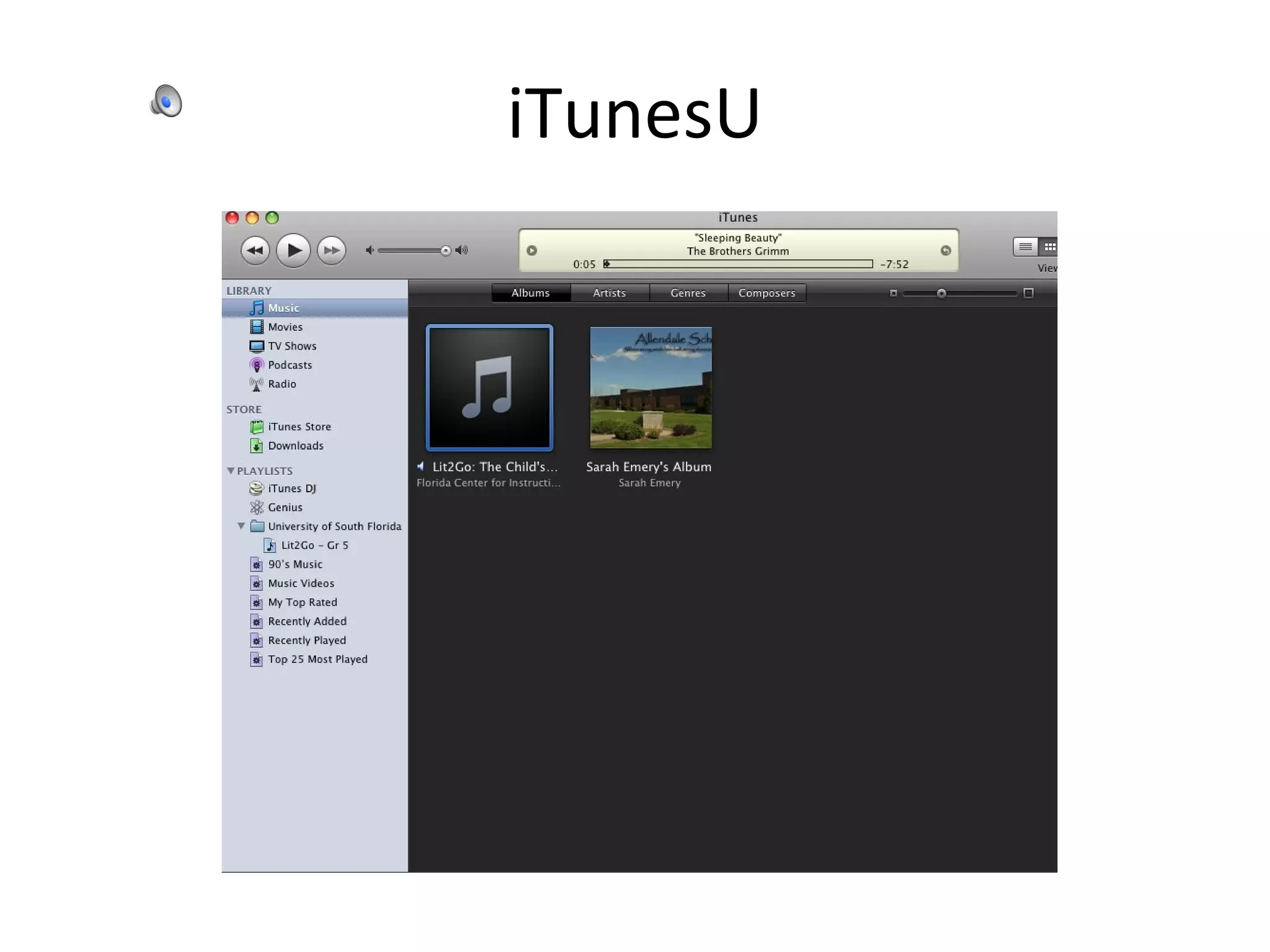
Task: Click the Music Videos playlist icon
Action: point(256,583)
